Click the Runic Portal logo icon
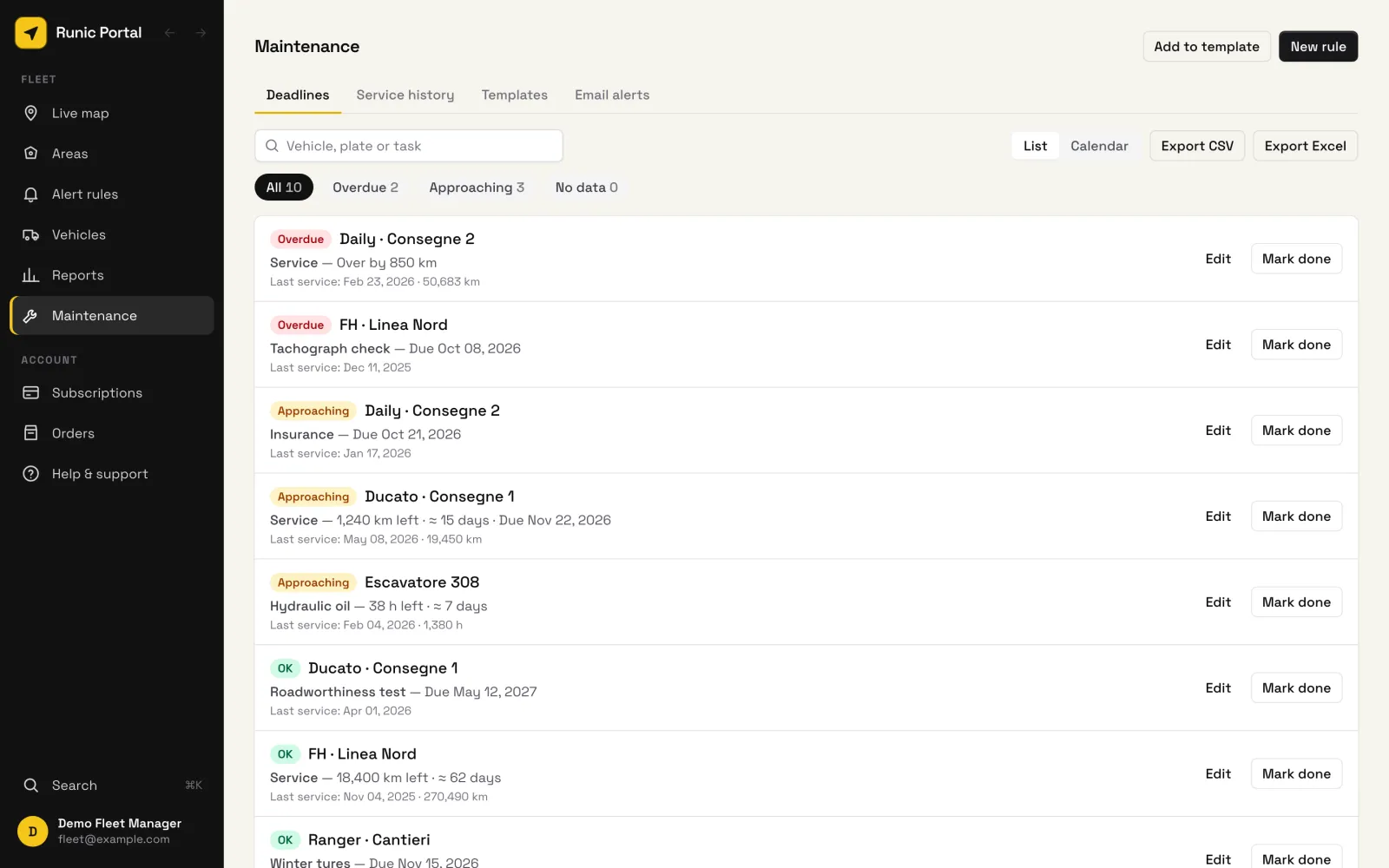1389x868 pixels. point(30,33)
